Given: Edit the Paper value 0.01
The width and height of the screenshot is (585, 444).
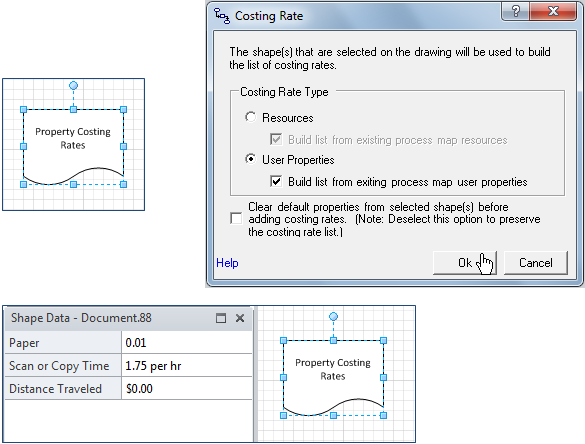Looking at the screenshot, I should point(187,343).
